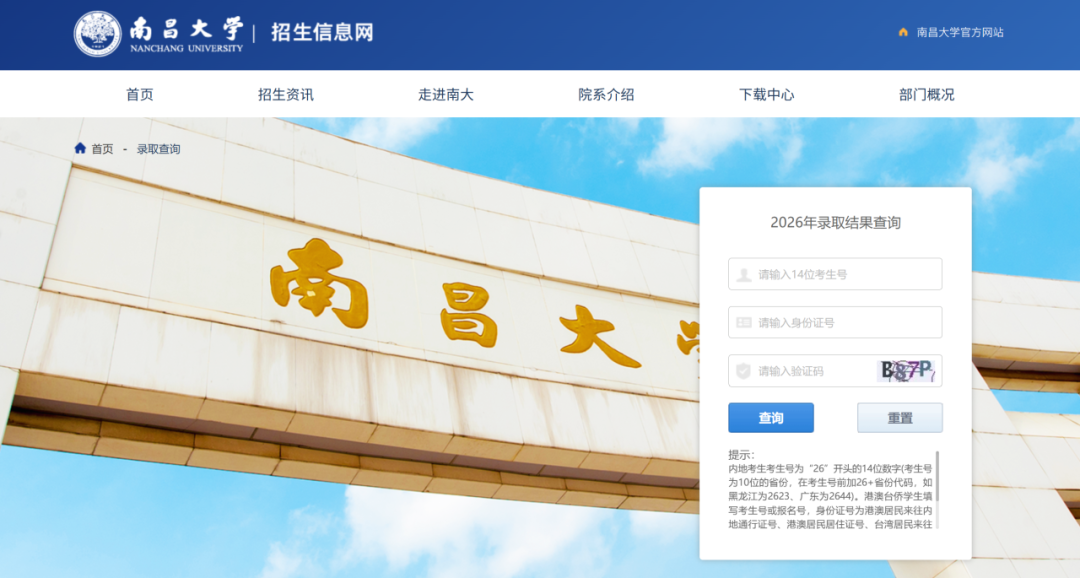This screenshot has width=1080, height=578.
Task: Click the 重置 reset button
Action: click(x=900, y=417)
